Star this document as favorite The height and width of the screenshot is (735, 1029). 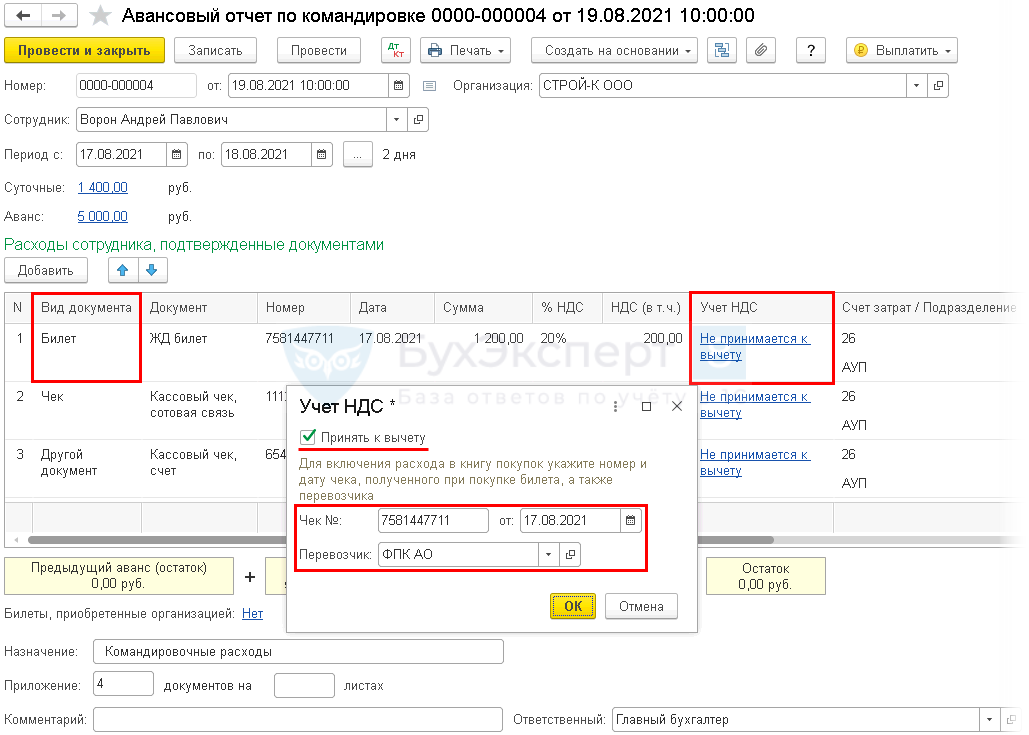click(x=100, y=16)
